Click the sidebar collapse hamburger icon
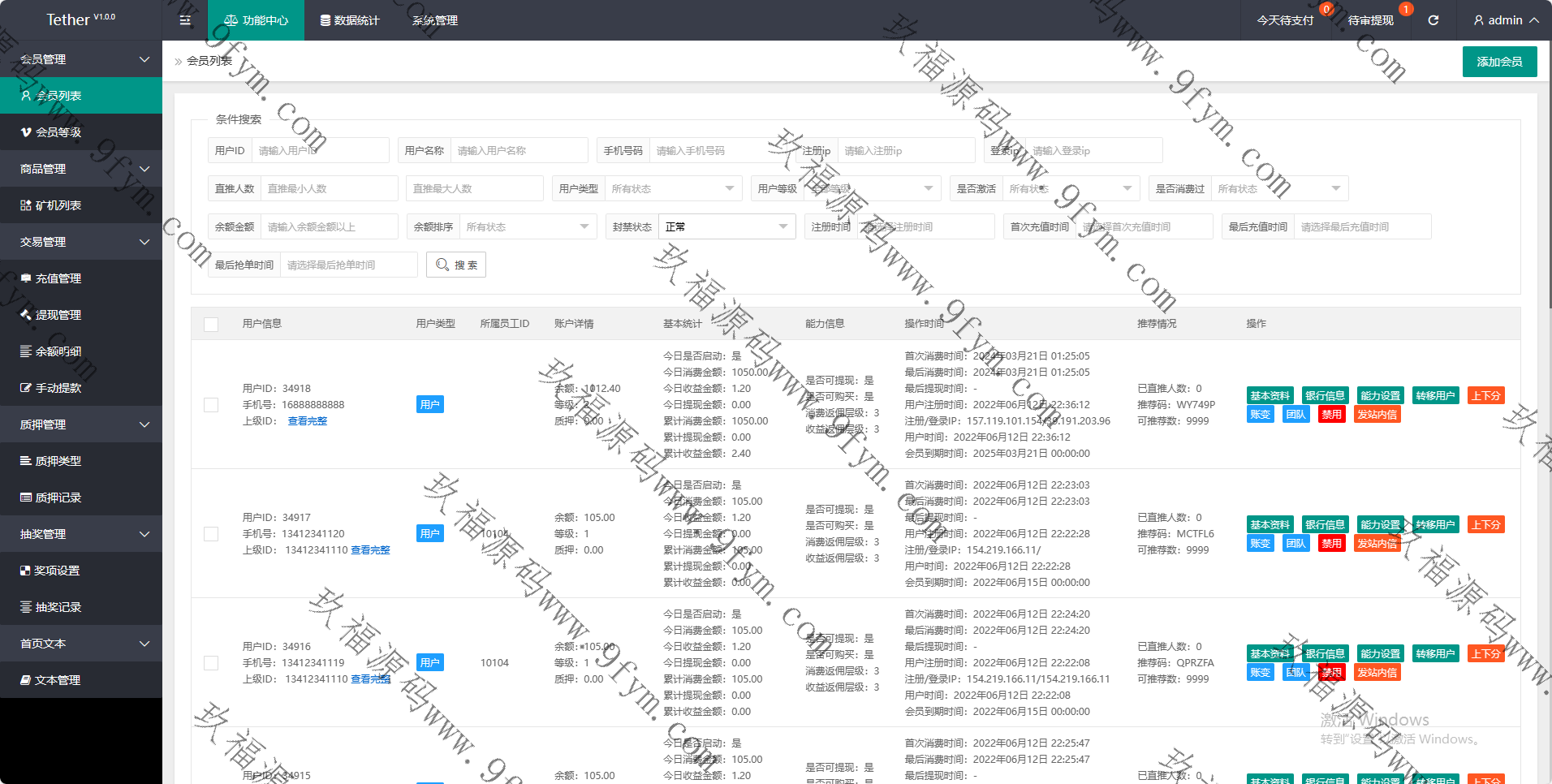Screen dimensions: 1552x784 click(185, 20)
